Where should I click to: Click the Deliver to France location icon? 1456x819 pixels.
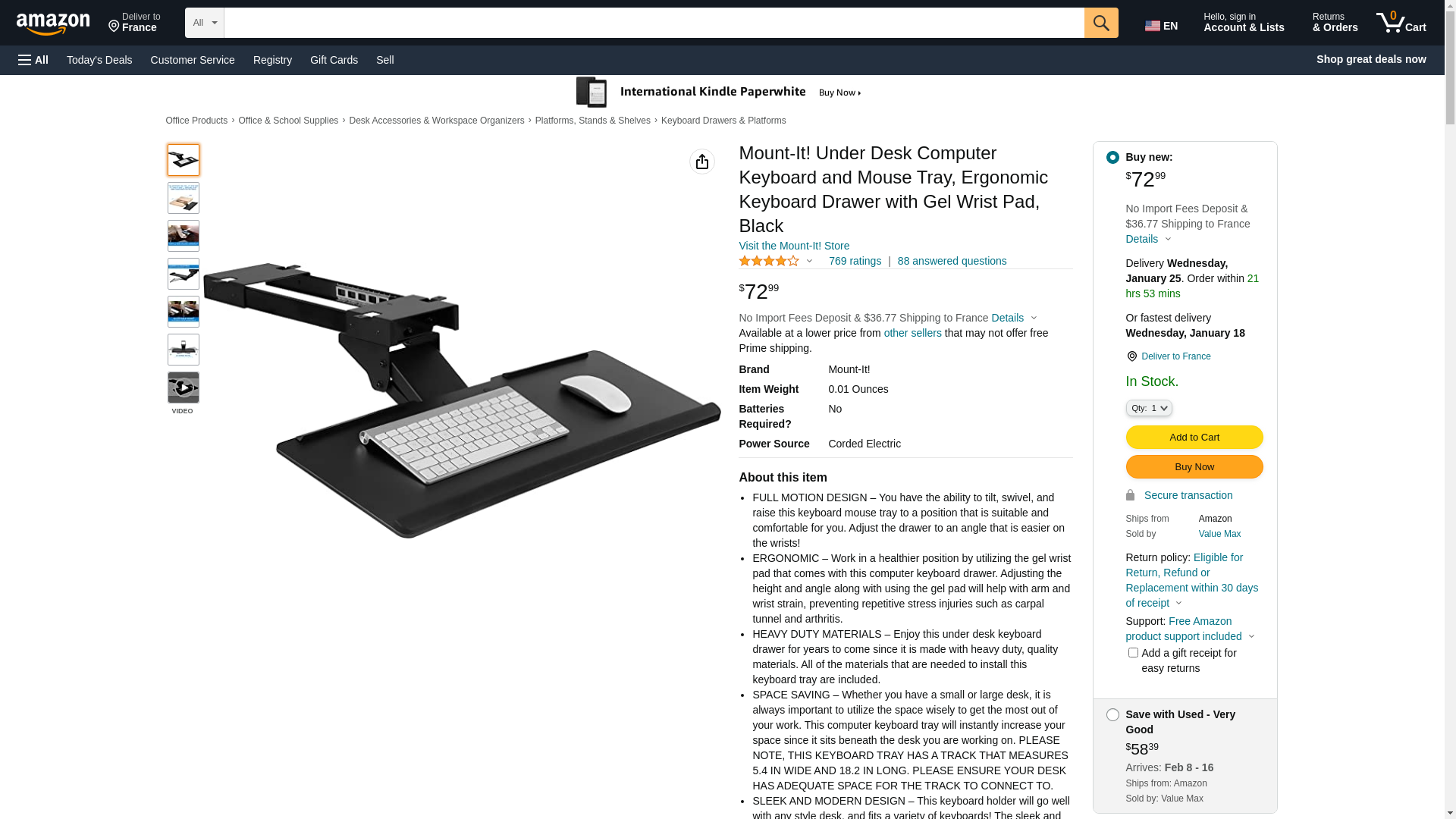click(1131, 356)
